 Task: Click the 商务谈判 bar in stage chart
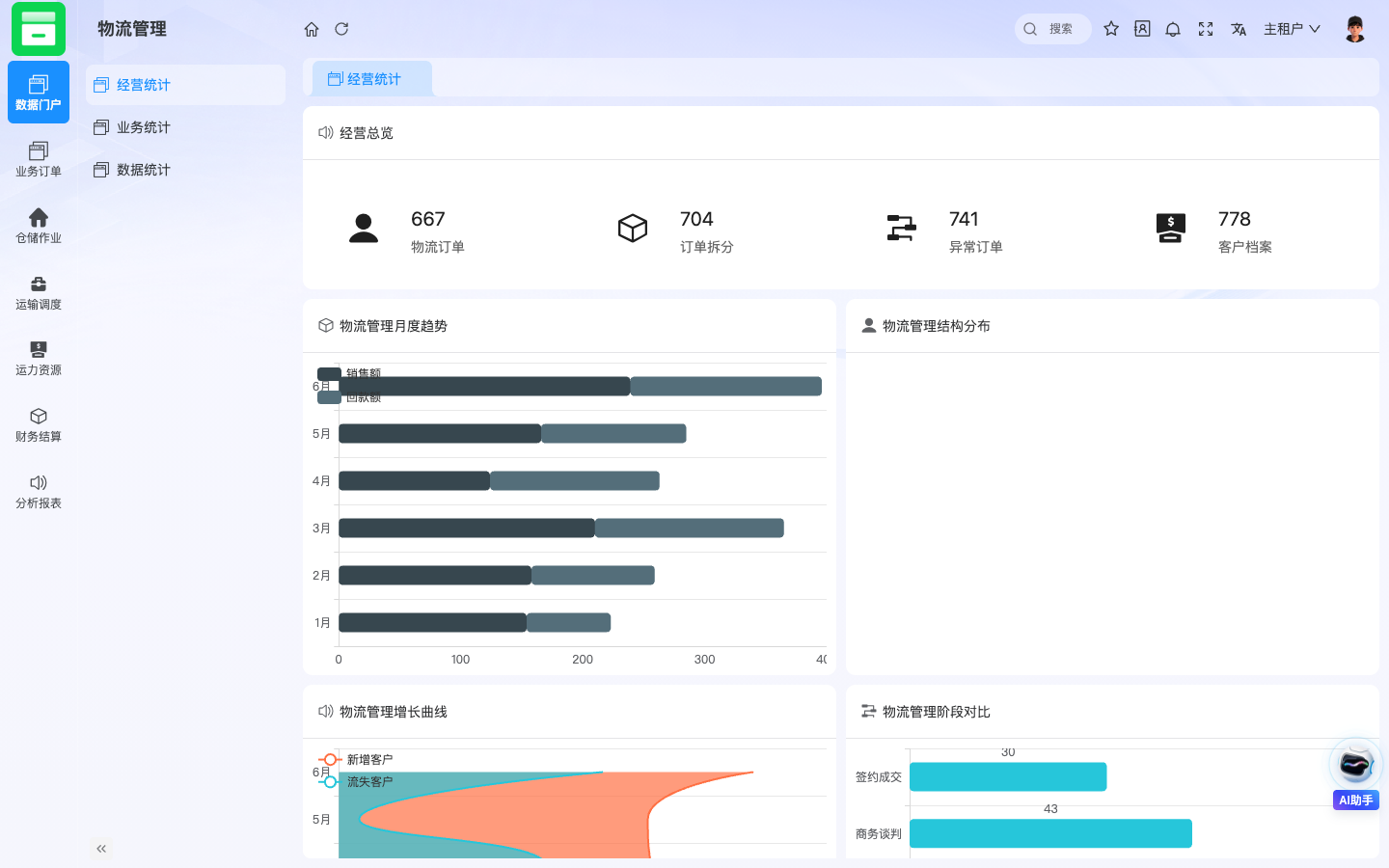[1050, 833]
